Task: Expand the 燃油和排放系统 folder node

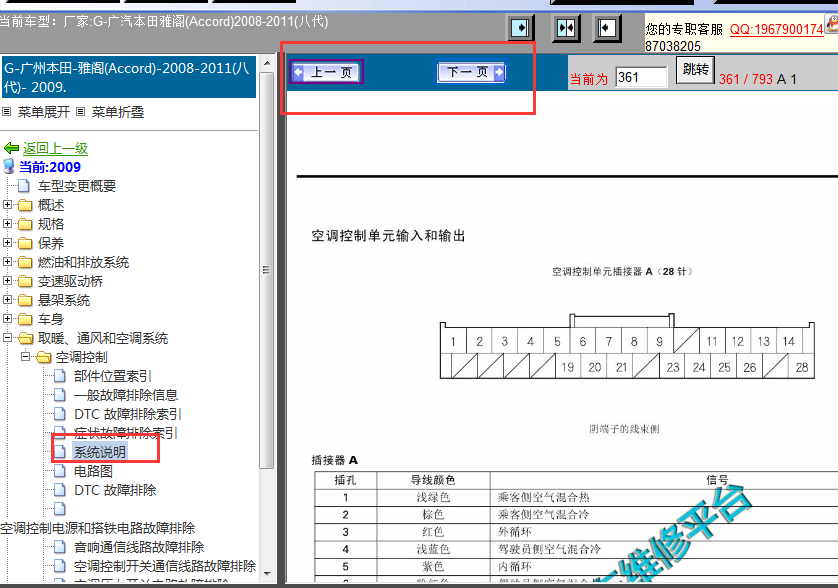Action: [x=7, y=262]
